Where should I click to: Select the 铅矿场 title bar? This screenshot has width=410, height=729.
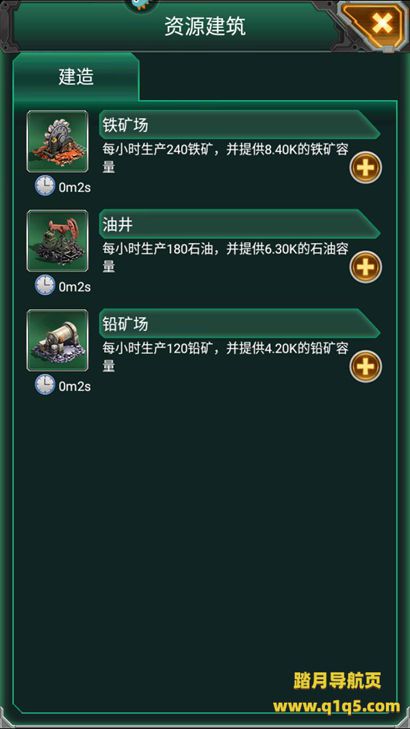point(239,324)
